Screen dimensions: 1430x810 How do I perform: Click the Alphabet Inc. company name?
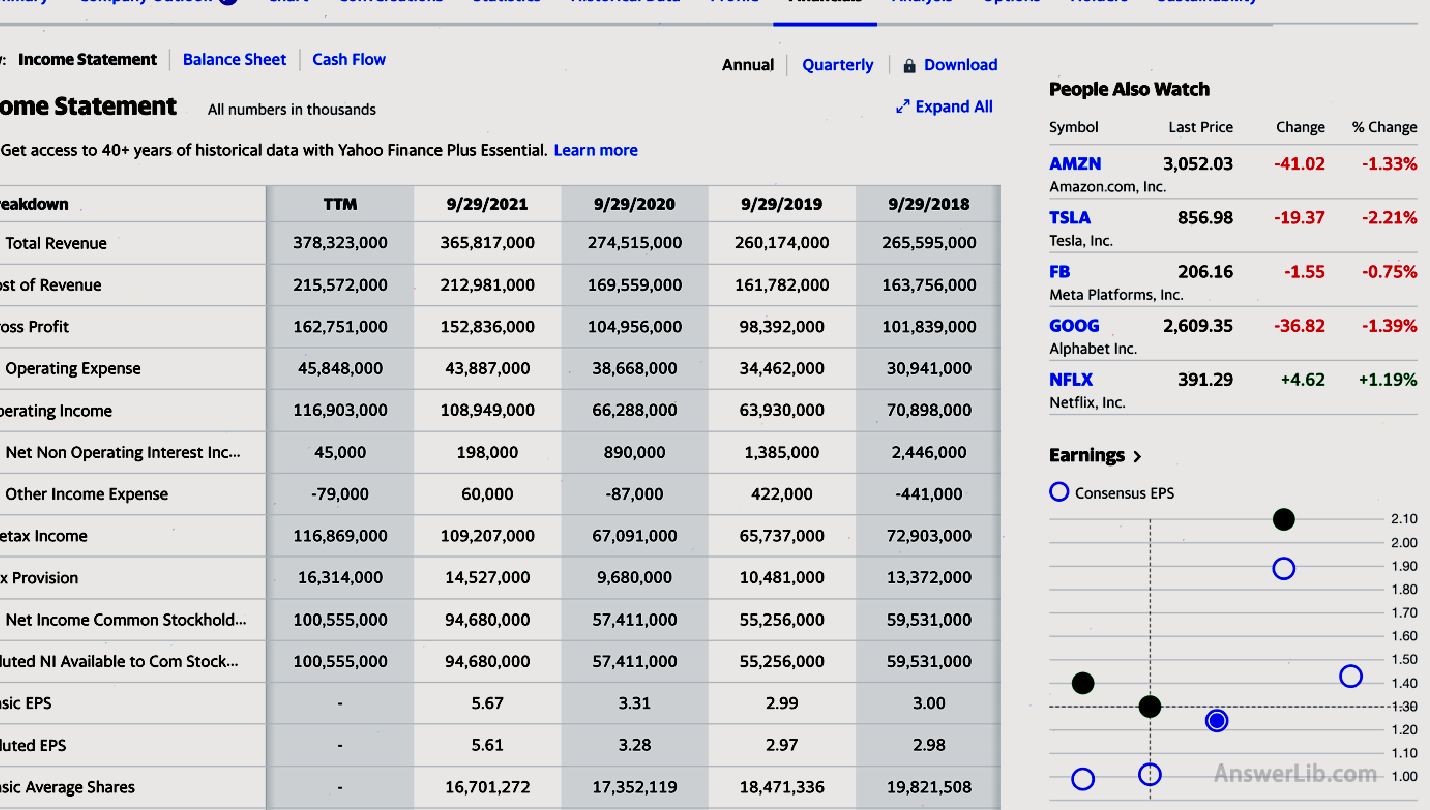1093,349
